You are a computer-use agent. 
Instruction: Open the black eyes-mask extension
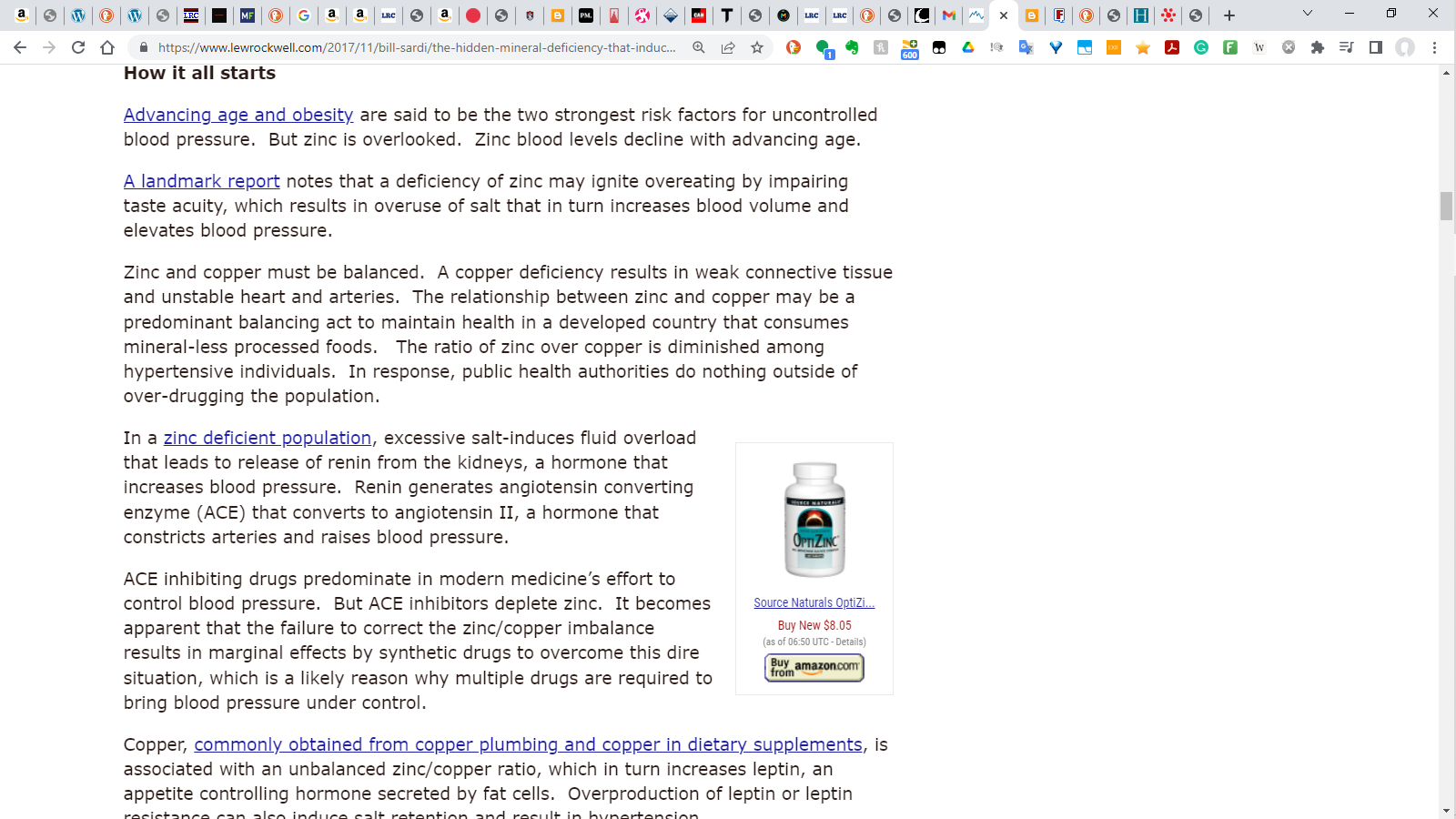click(939, 47)
